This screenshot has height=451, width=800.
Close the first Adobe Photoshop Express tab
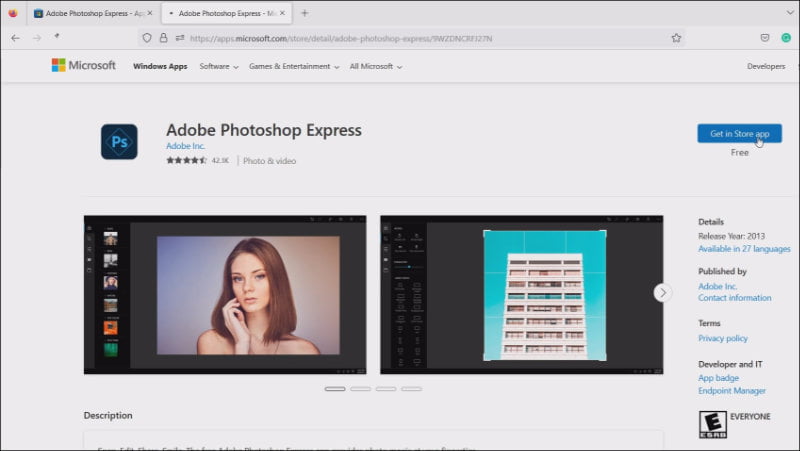coord(149,13)
